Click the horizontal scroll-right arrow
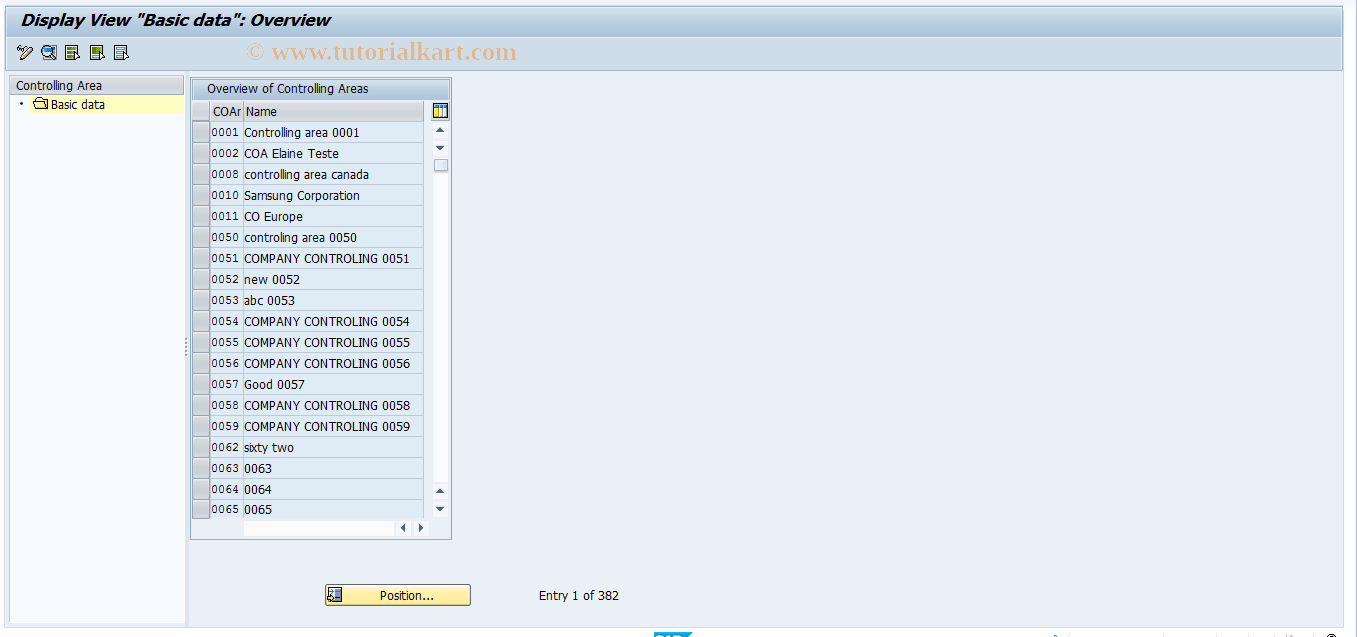This screenshot has height=637, width=1357. tap(421, 528)
